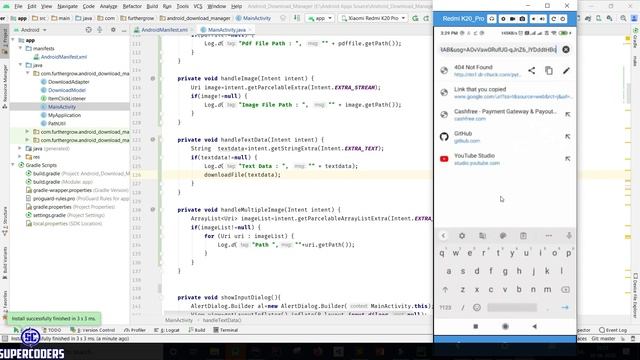The width and height of the screenshot is (640, 360).
Task: Open the Android project view dropdown
Action: coord(30,30)
